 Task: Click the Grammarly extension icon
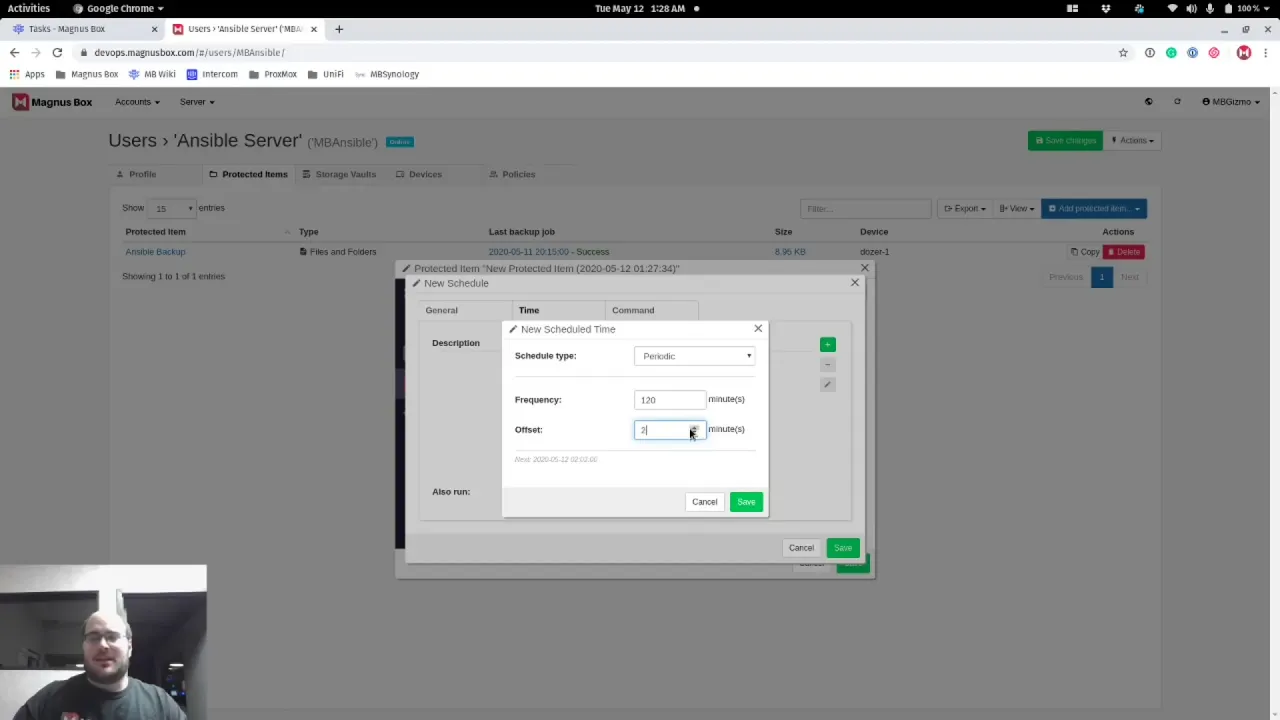tap(1171, 52)
